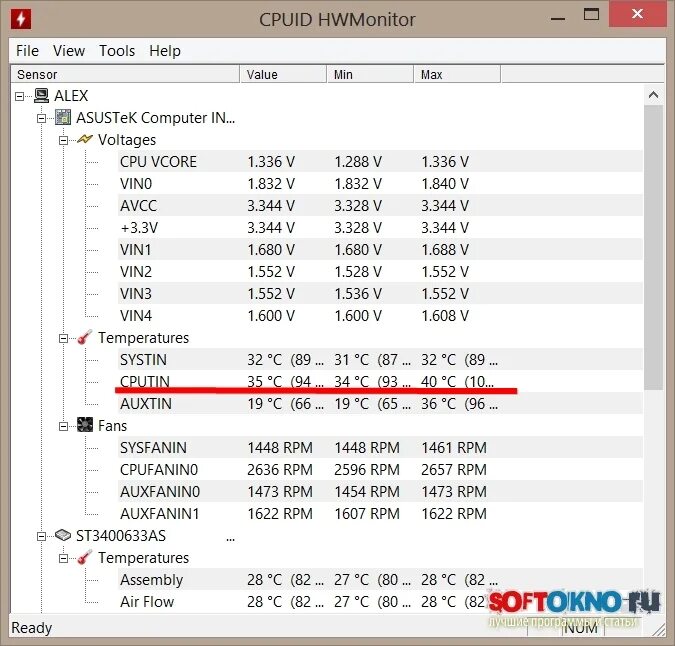Click the scrollbar up arrow
This screenshot has height=646, width=675.
coord(653,95)
